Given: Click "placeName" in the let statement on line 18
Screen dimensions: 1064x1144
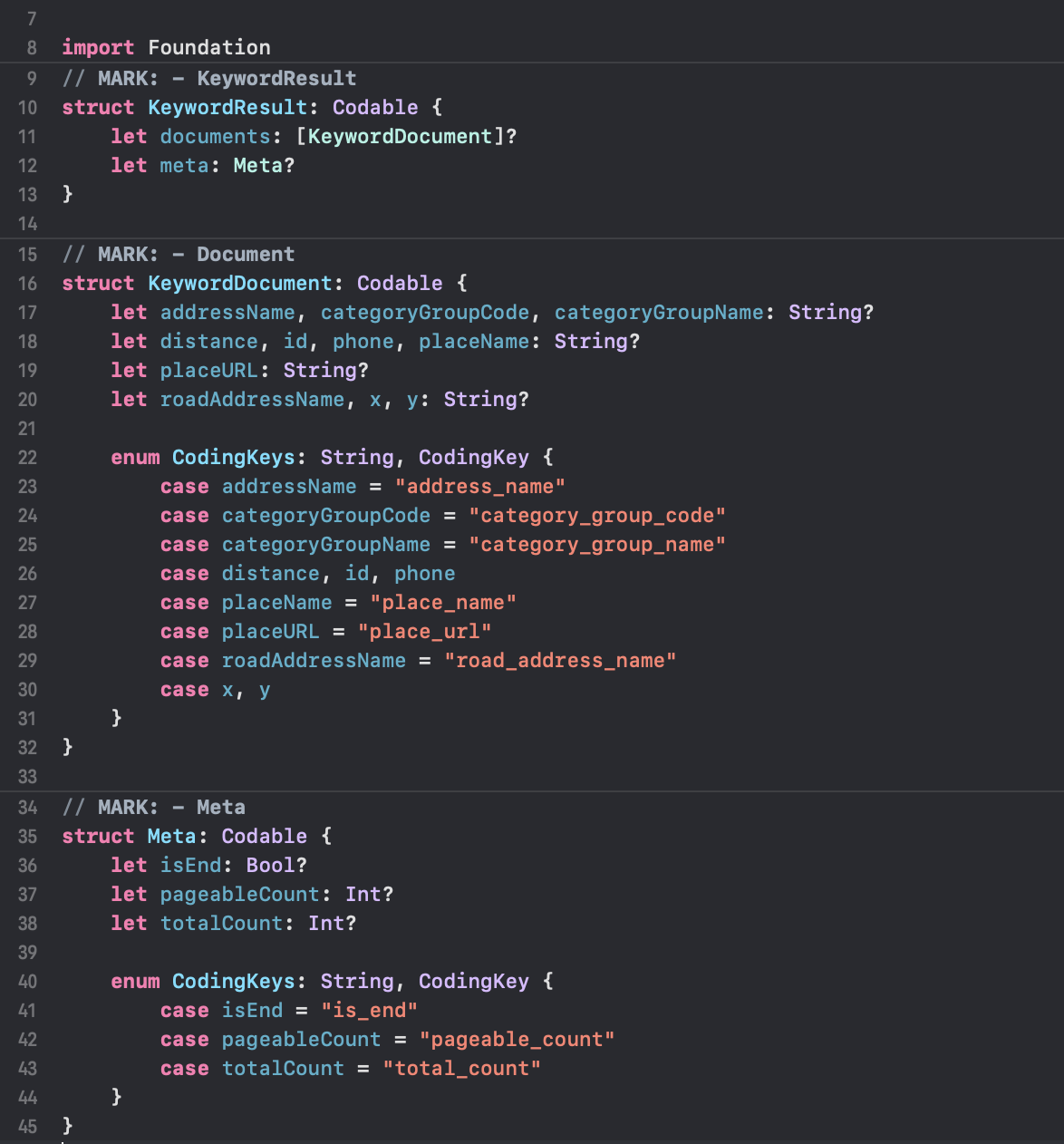Looking at the screenshot, I should pos(474,341).
